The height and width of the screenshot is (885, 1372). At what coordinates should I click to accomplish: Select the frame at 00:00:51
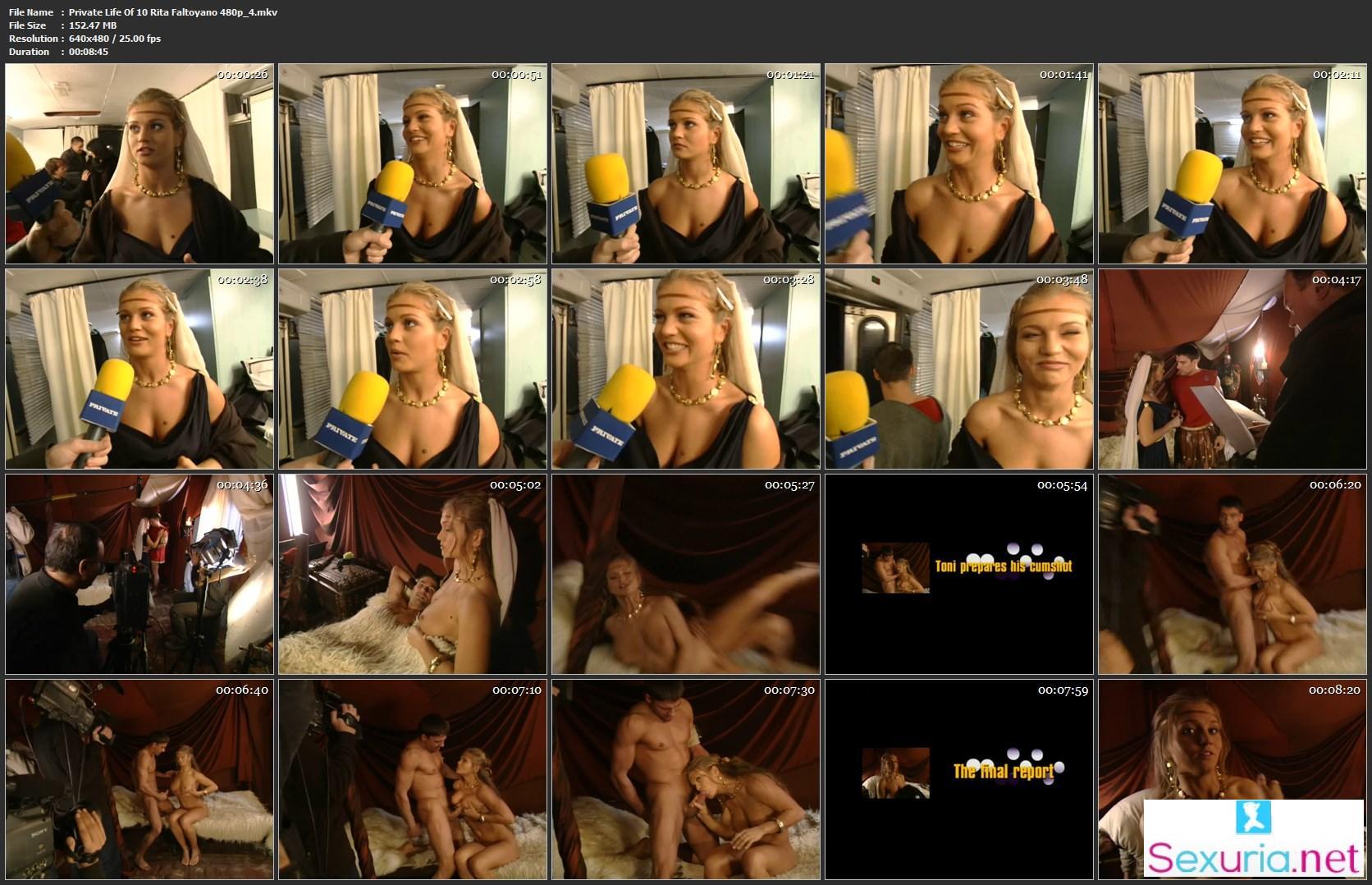[x=413, y=163]
